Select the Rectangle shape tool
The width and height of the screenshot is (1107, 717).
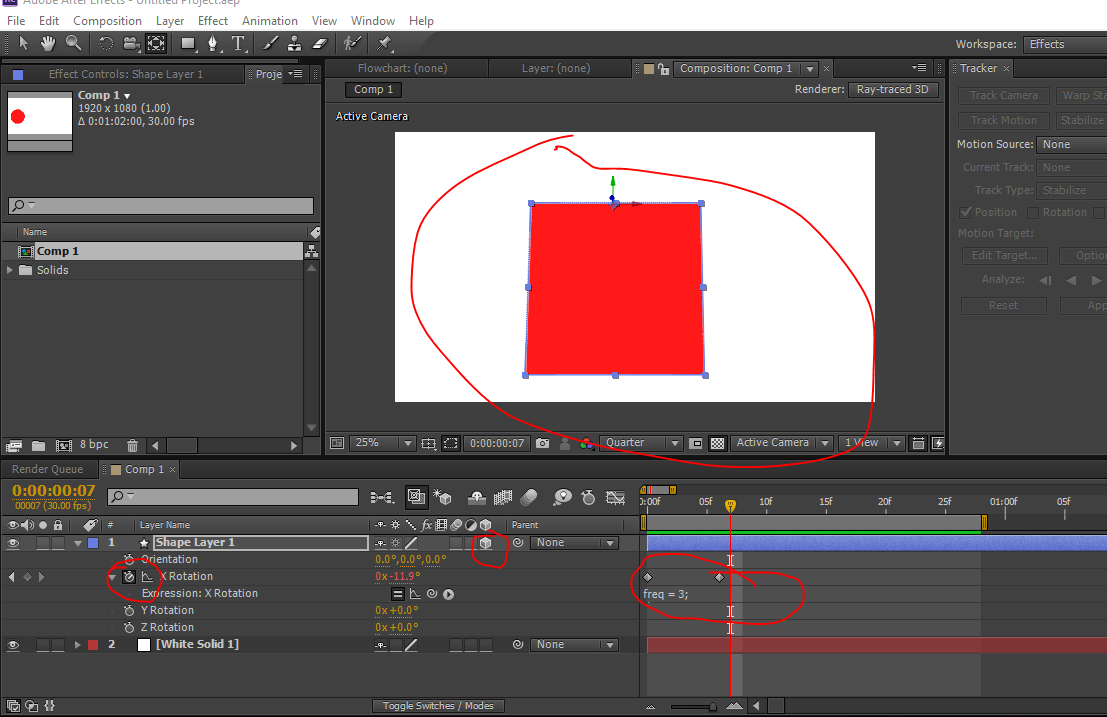[x=188, y=44]
